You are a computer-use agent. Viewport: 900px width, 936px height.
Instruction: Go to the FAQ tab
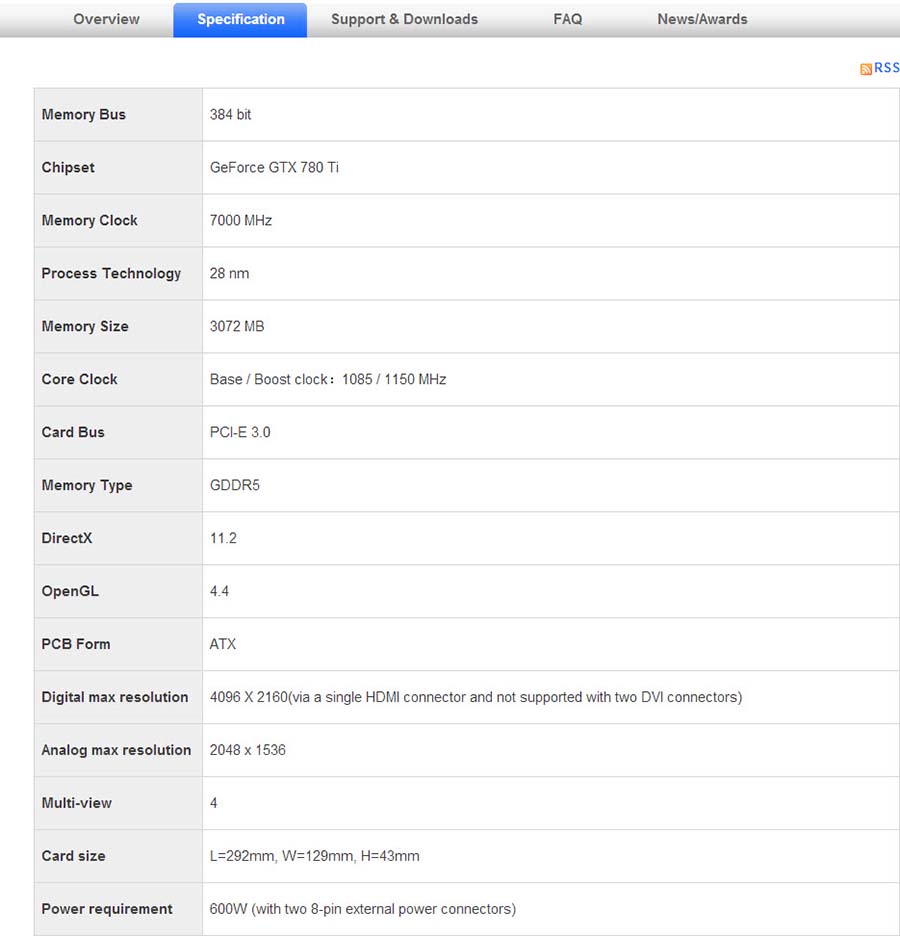(x=567, y=19)
